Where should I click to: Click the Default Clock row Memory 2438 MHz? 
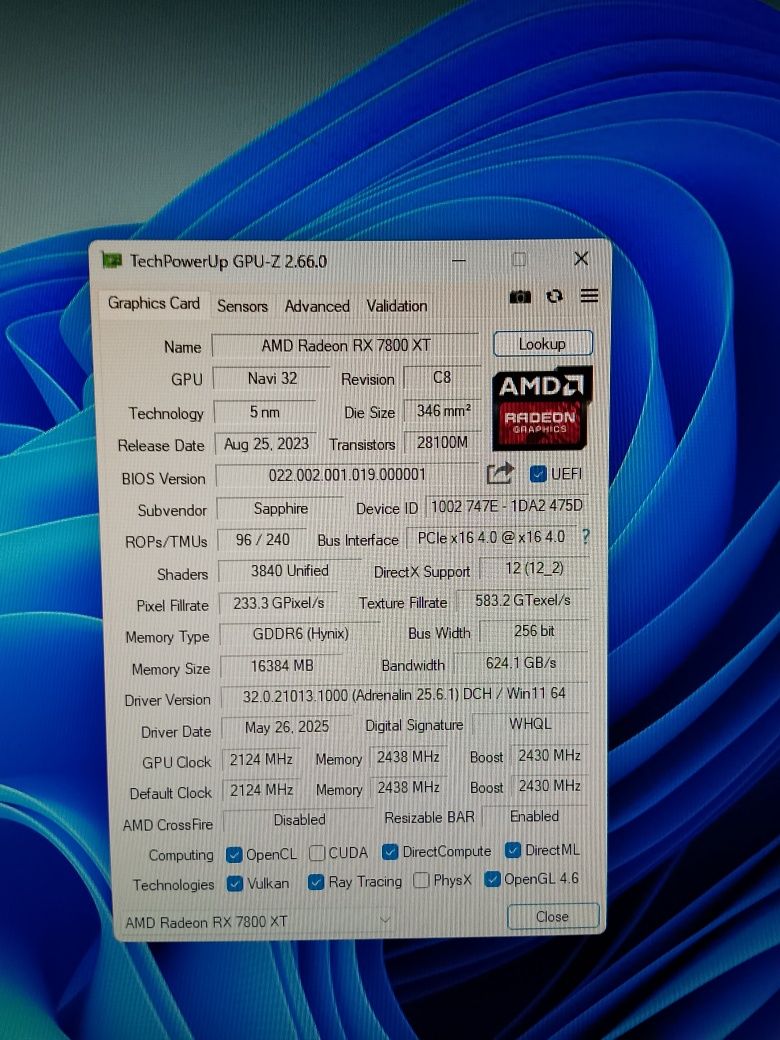(408, 787)
